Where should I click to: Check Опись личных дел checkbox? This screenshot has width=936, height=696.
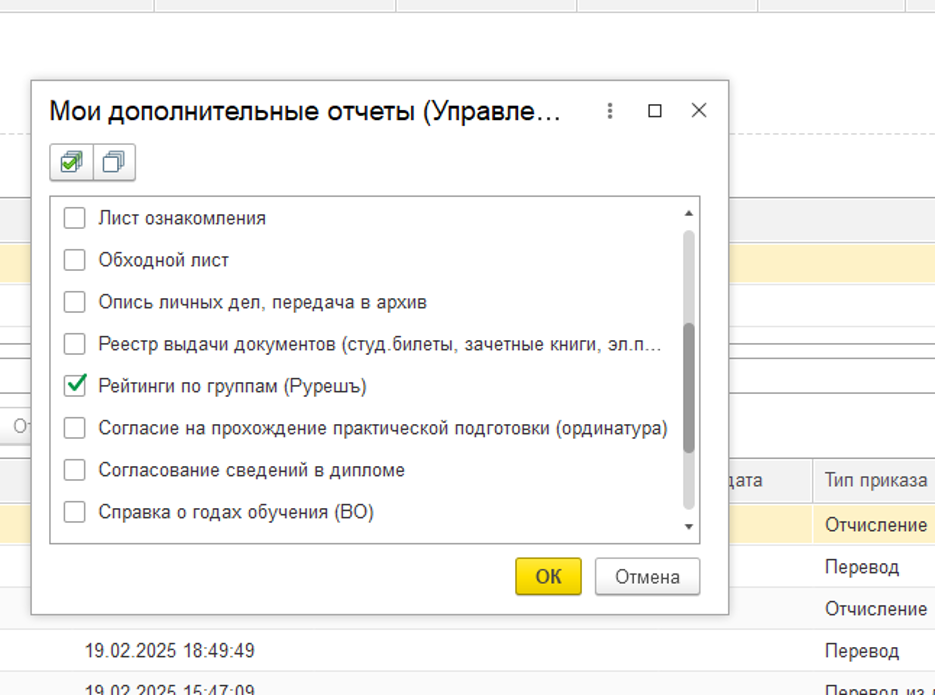[x=75, y=302]
